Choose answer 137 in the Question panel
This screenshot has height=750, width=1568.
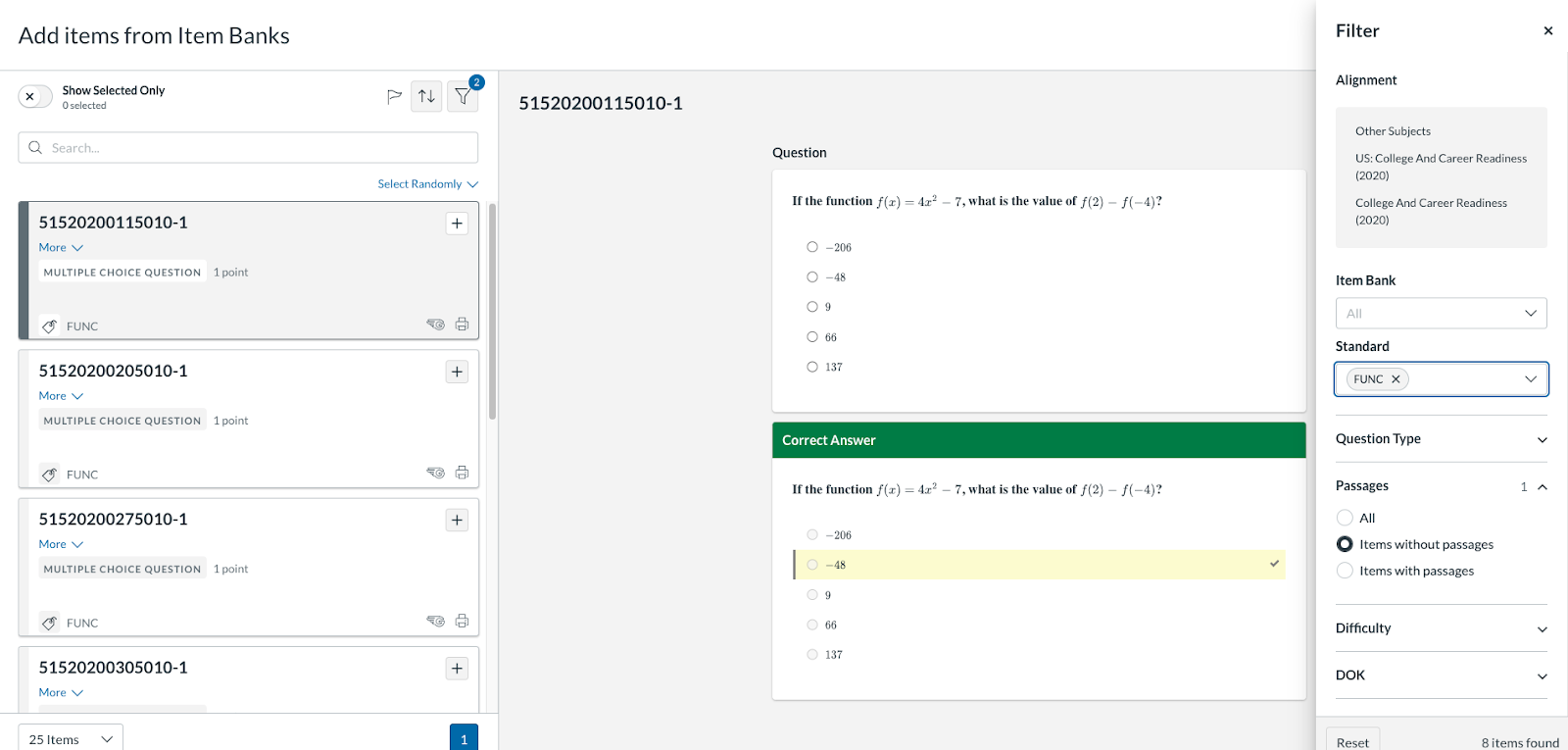click(x=812, y=367)
